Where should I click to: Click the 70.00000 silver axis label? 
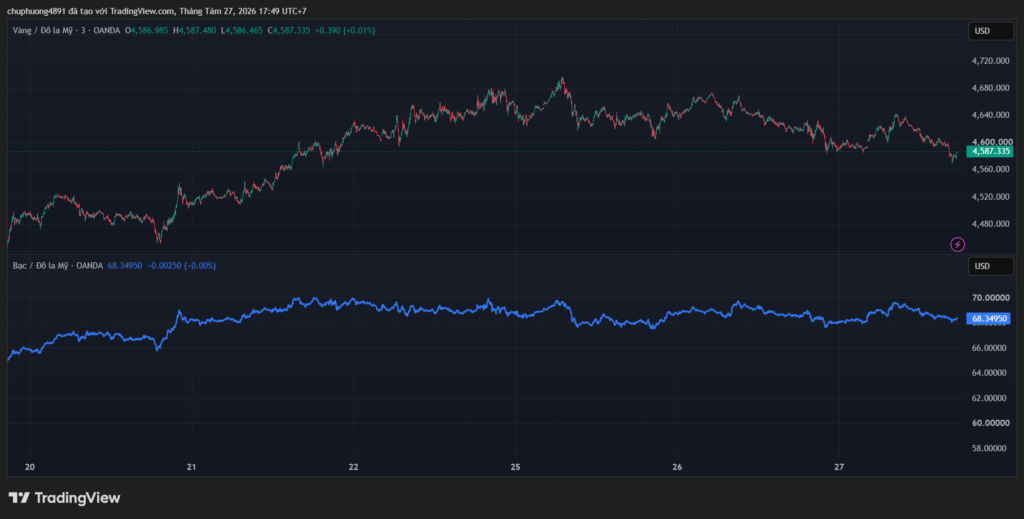990,298
